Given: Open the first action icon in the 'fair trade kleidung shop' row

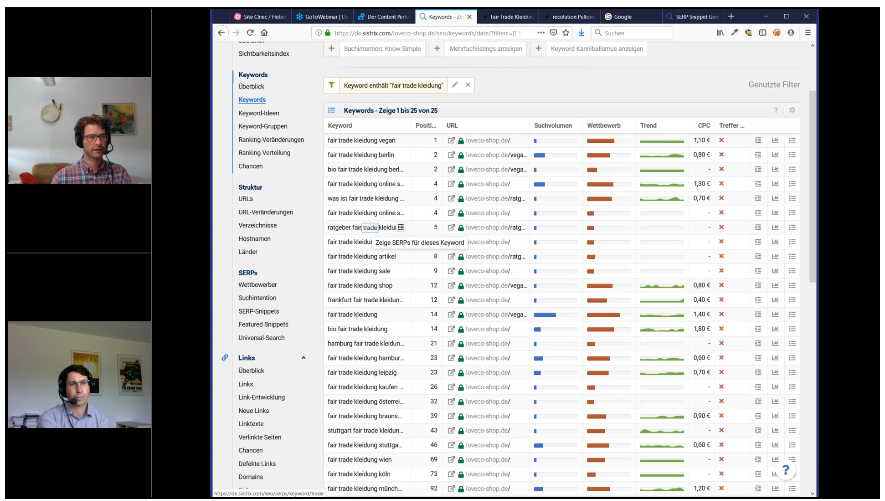Looking at the screenshot, I should pyautogui.click(x=758, y=285).
